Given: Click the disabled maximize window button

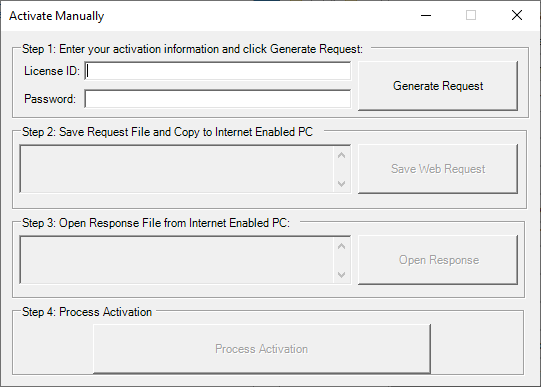Looking at the screenshot, I should 471,15.
